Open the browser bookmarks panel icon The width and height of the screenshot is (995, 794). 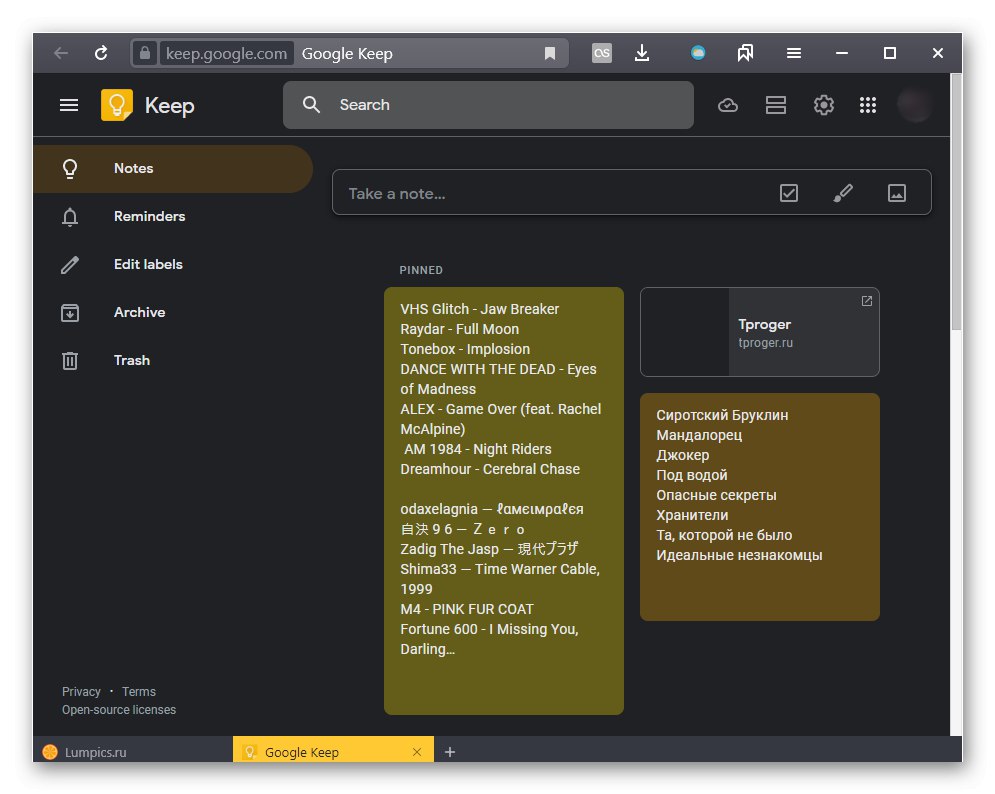(745, 53)
